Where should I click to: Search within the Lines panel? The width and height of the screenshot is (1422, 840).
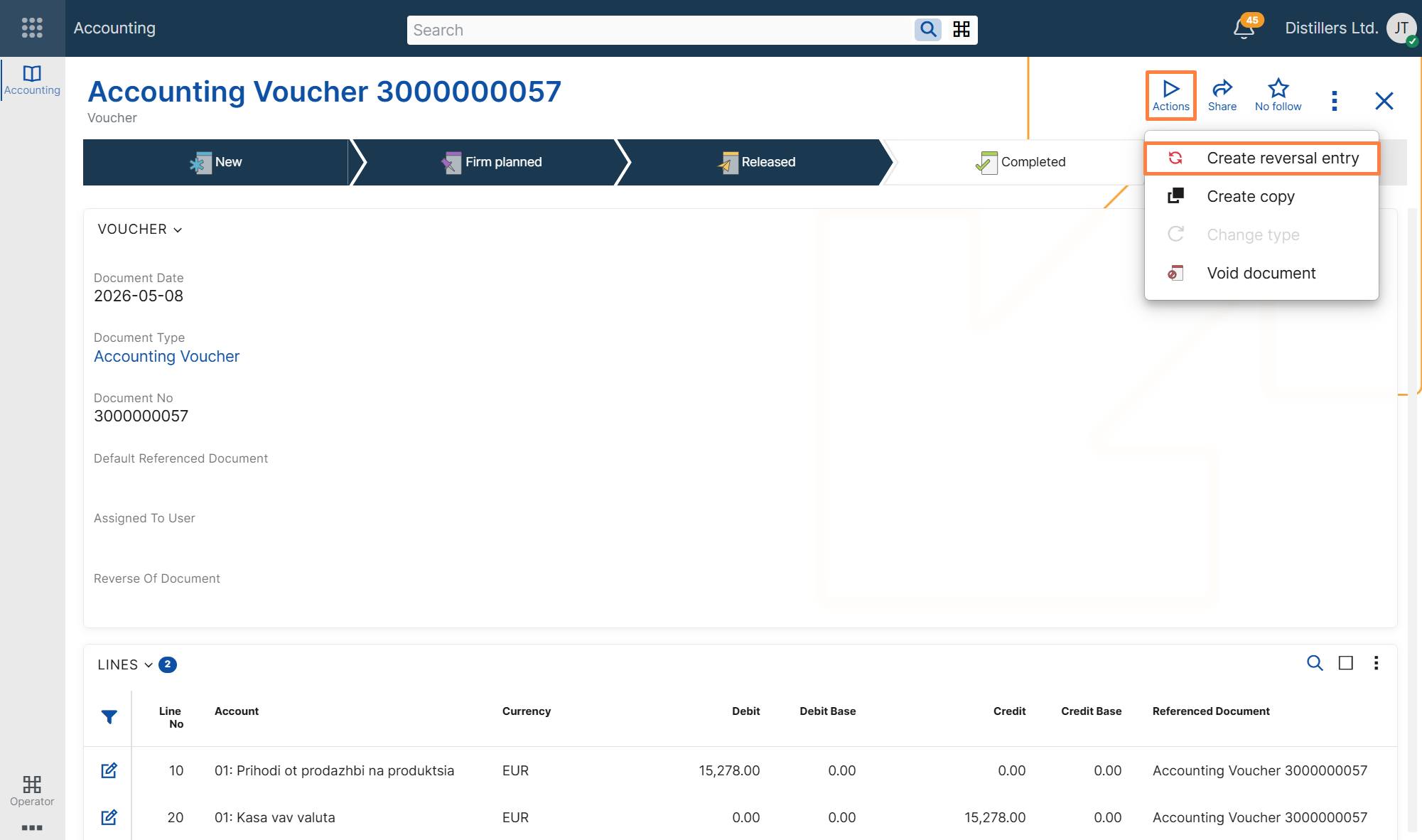point(1315,663)
